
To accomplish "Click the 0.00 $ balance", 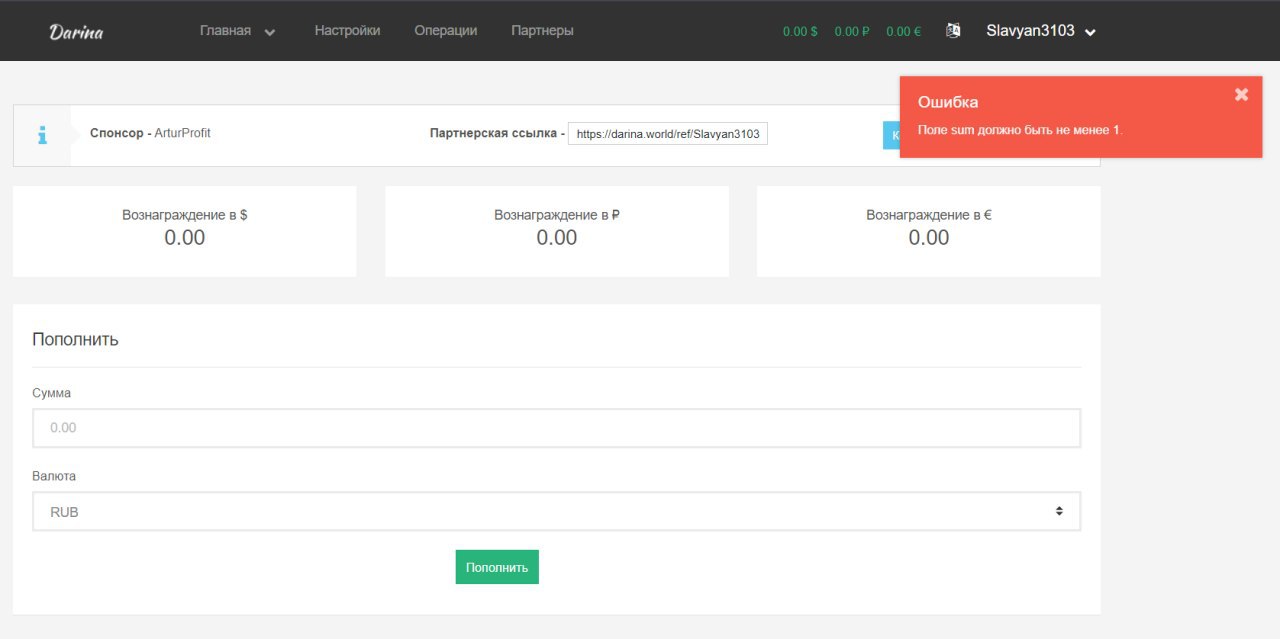I will (x=800, y=32).
